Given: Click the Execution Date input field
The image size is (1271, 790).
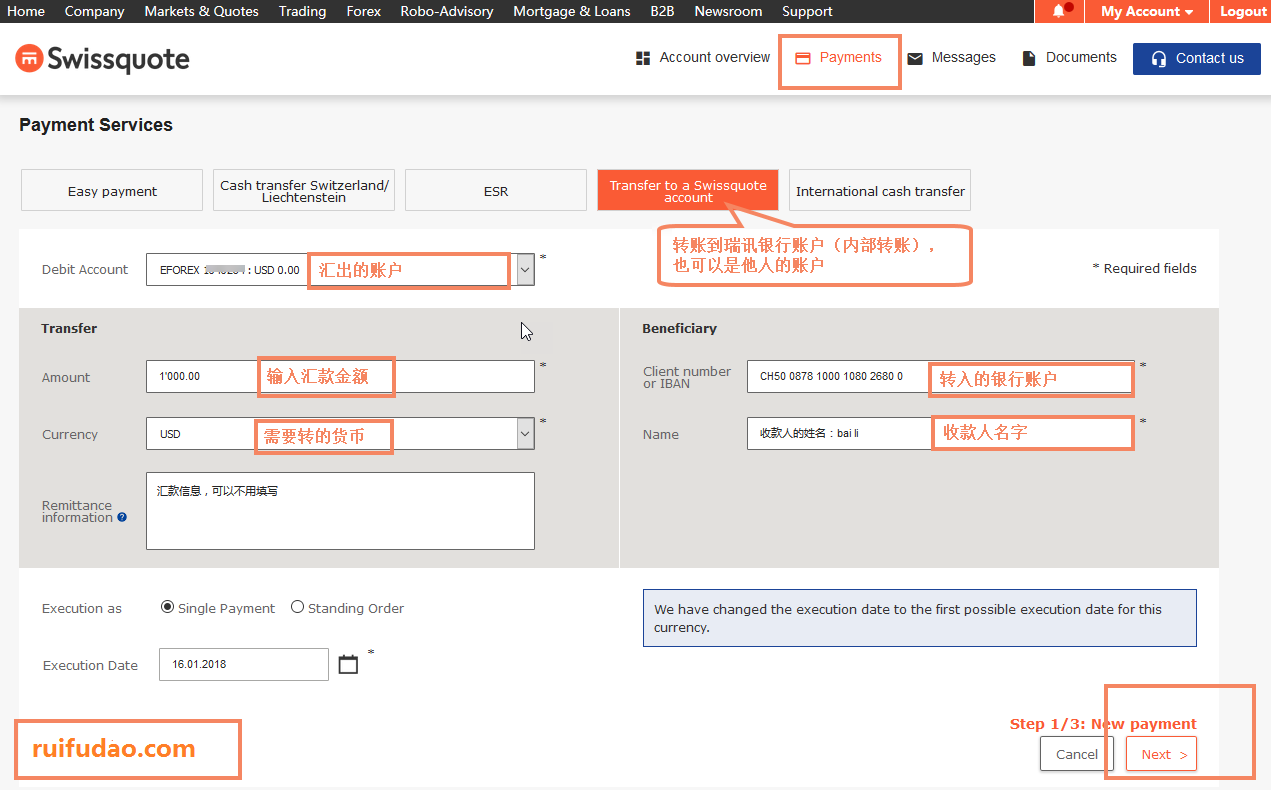Looking at the screenshot, I should pos(244,664).
